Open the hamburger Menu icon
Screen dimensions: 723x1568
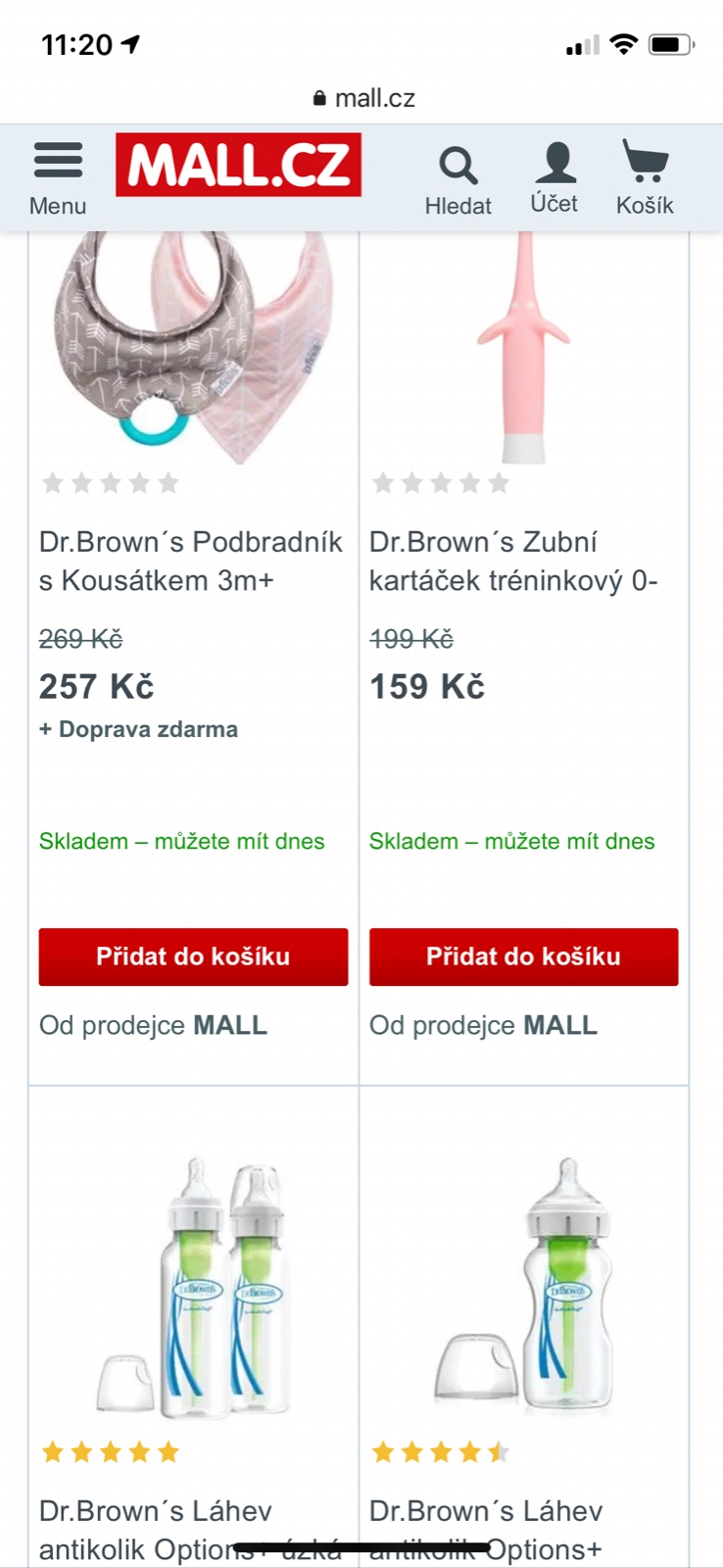click(58, 161)
